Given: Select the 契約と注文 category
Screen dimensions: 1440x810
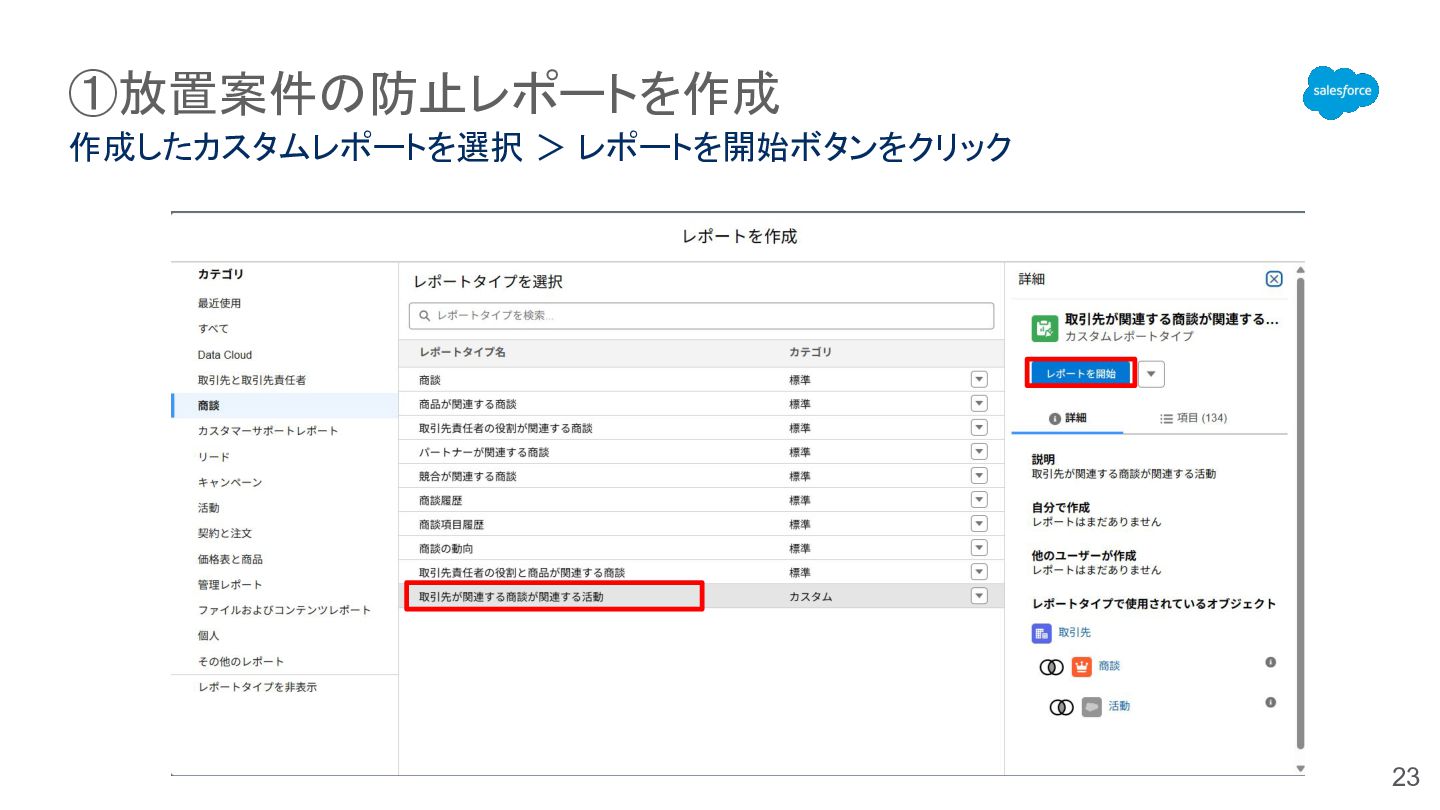Looking at the screenshot, I should [225, 533].
